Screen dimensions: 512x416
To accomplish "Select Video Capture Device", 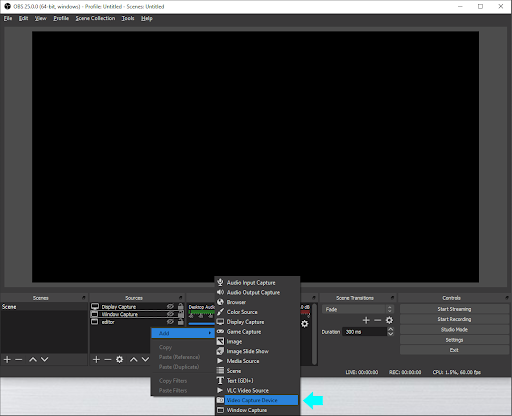I will pos(257,400).
